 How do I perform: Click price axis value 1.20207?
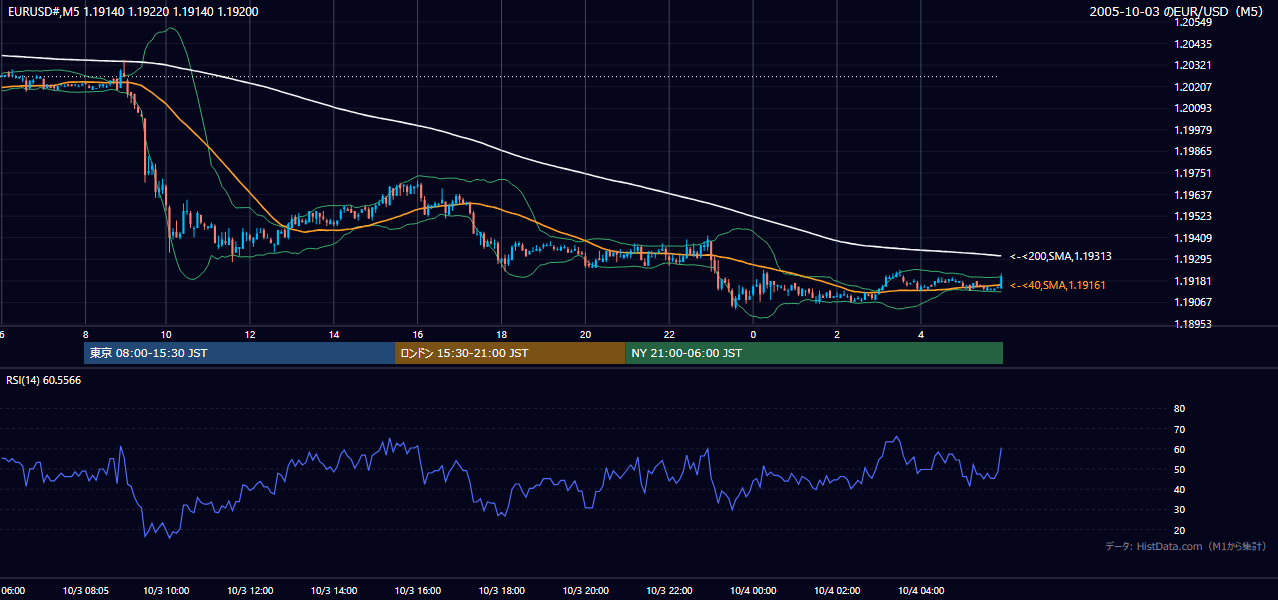[1193, 88]
